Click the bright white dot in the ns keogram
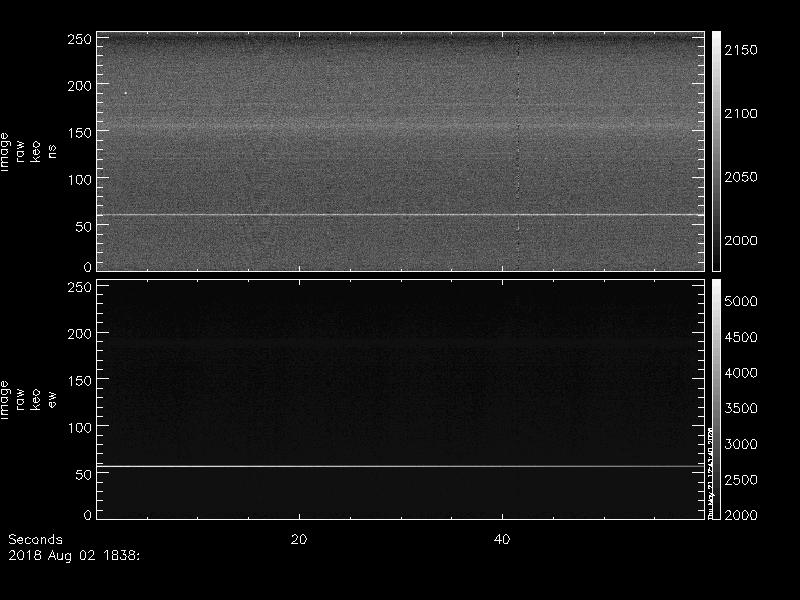Screen dimensions: 800x600 coord(126,93)
